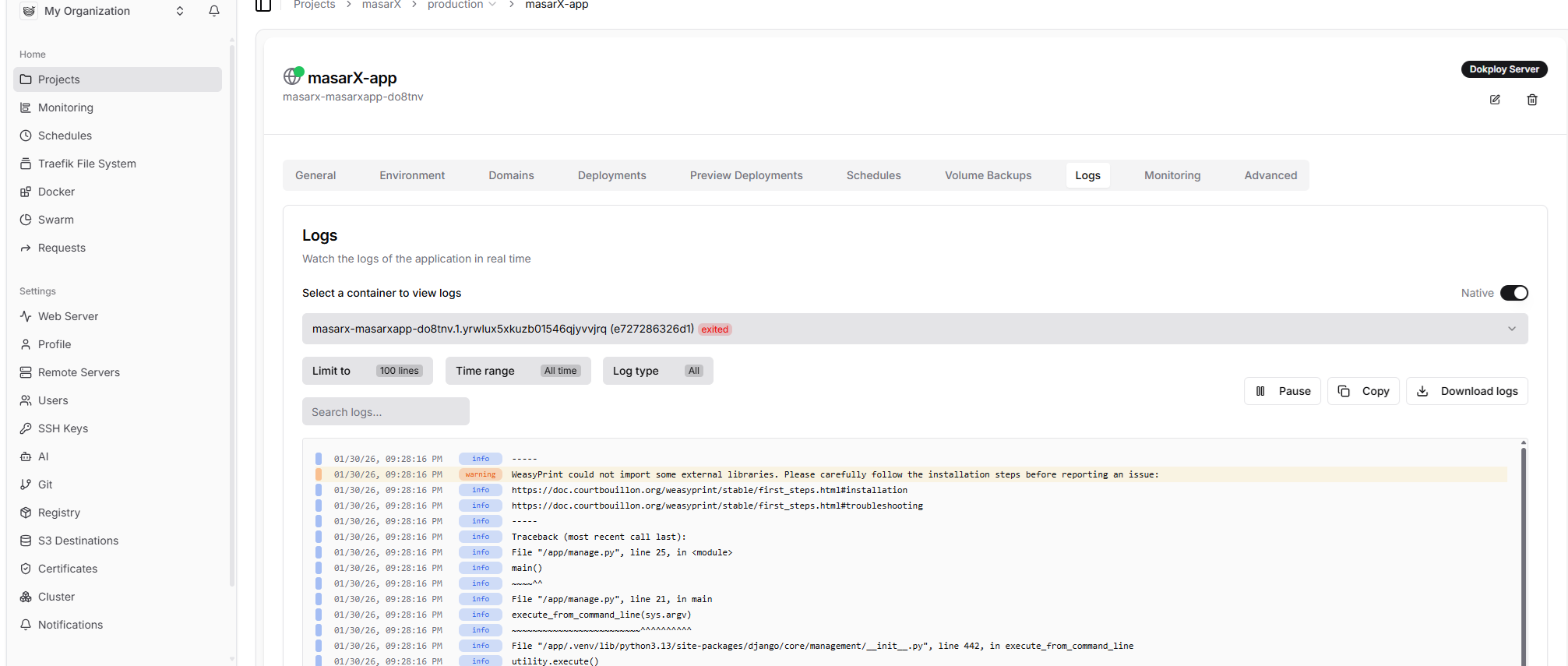Open Swarm from the sidebar
The image size is (1568, 666).
[x=55, y=220]
